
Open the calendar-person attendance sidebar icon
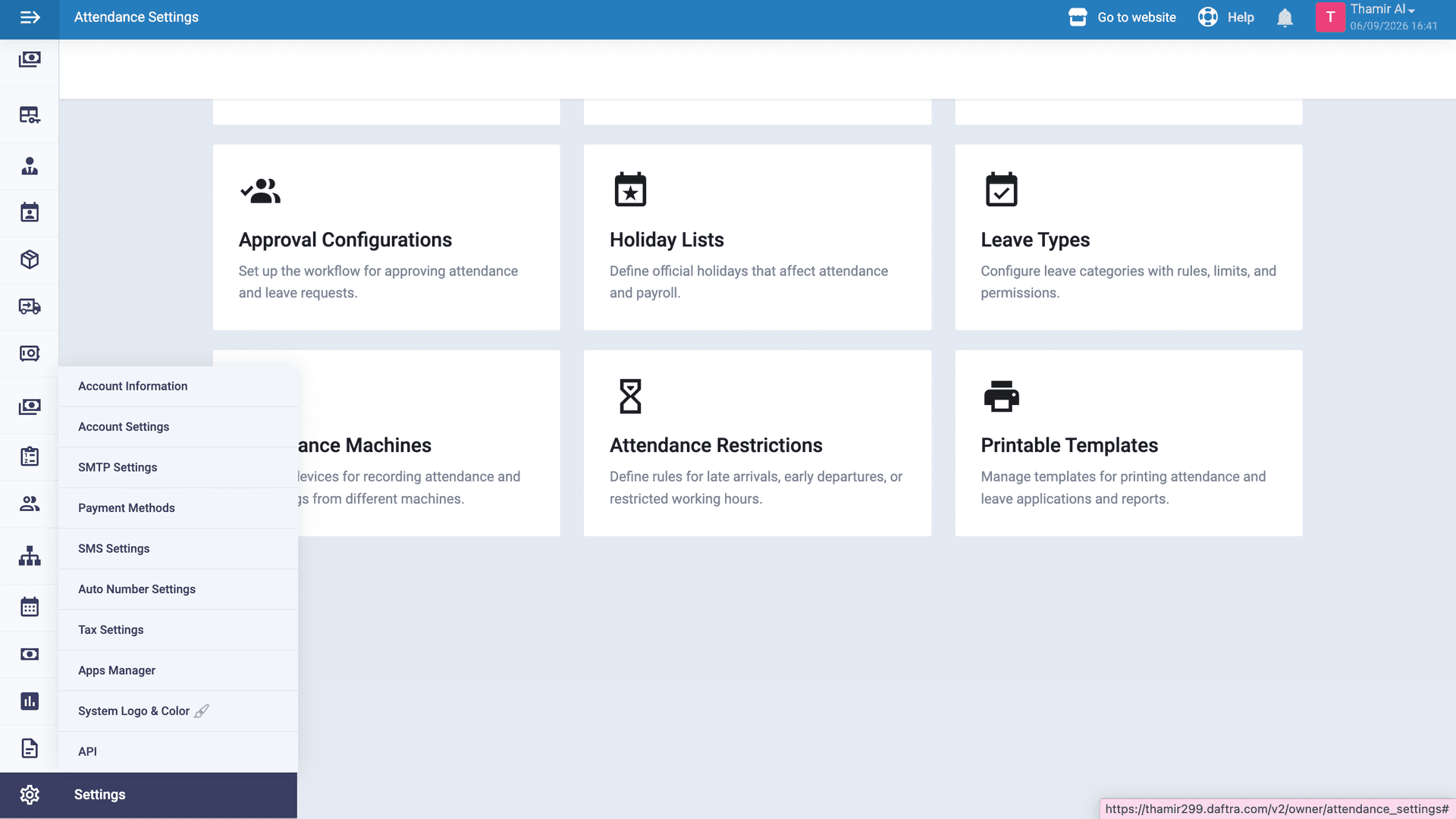pyautogui.click(x=30, y=212)
